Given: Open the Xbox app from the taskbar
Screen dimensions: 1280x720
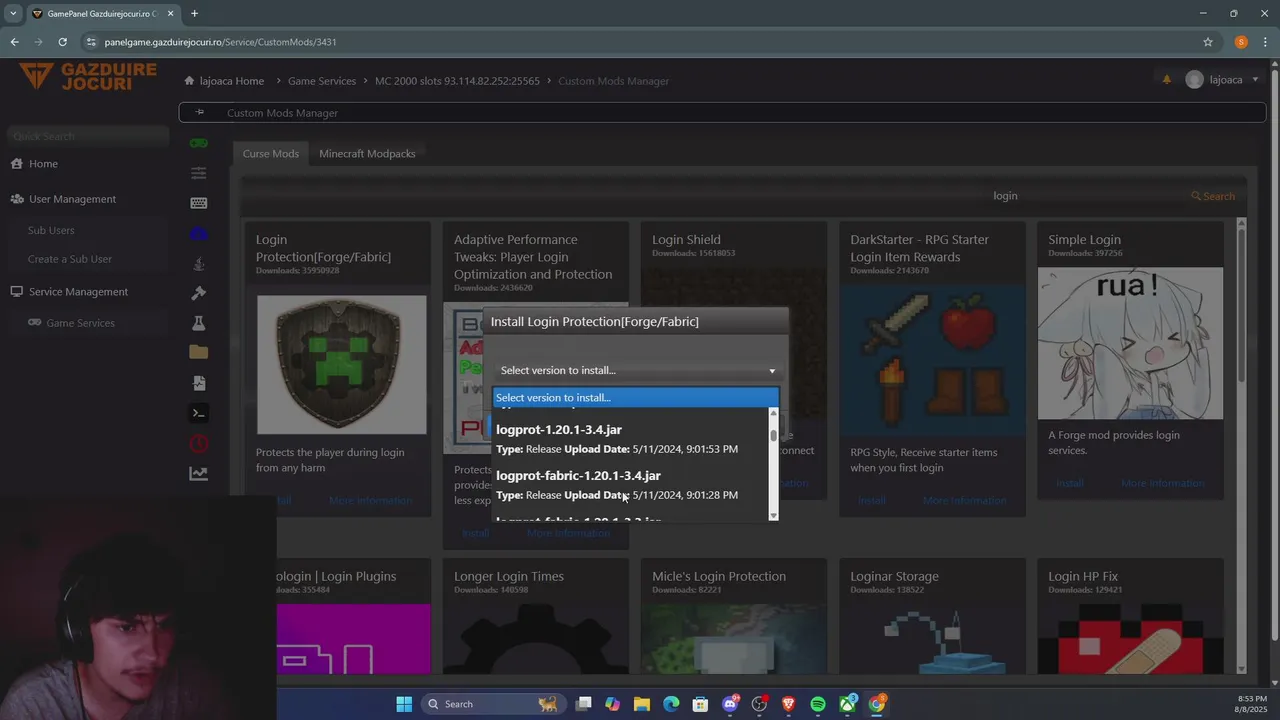Looking at the screenshot, I should click(x=848, y=704).
